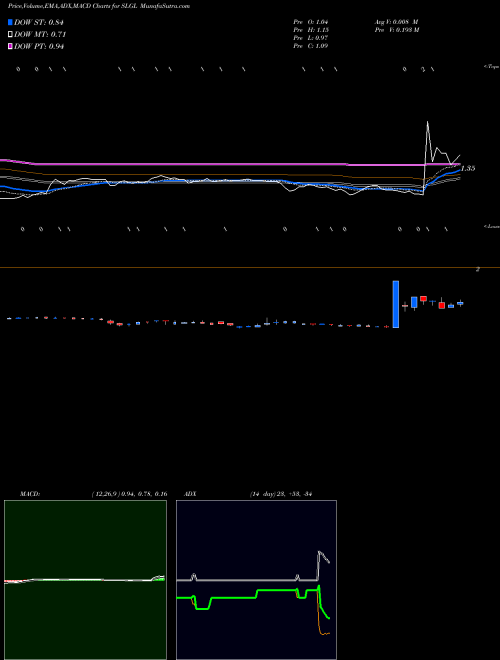Click the tall blue candle in lower chart
Viewport: 500px width, 660px height.
[x=396, y=304]
